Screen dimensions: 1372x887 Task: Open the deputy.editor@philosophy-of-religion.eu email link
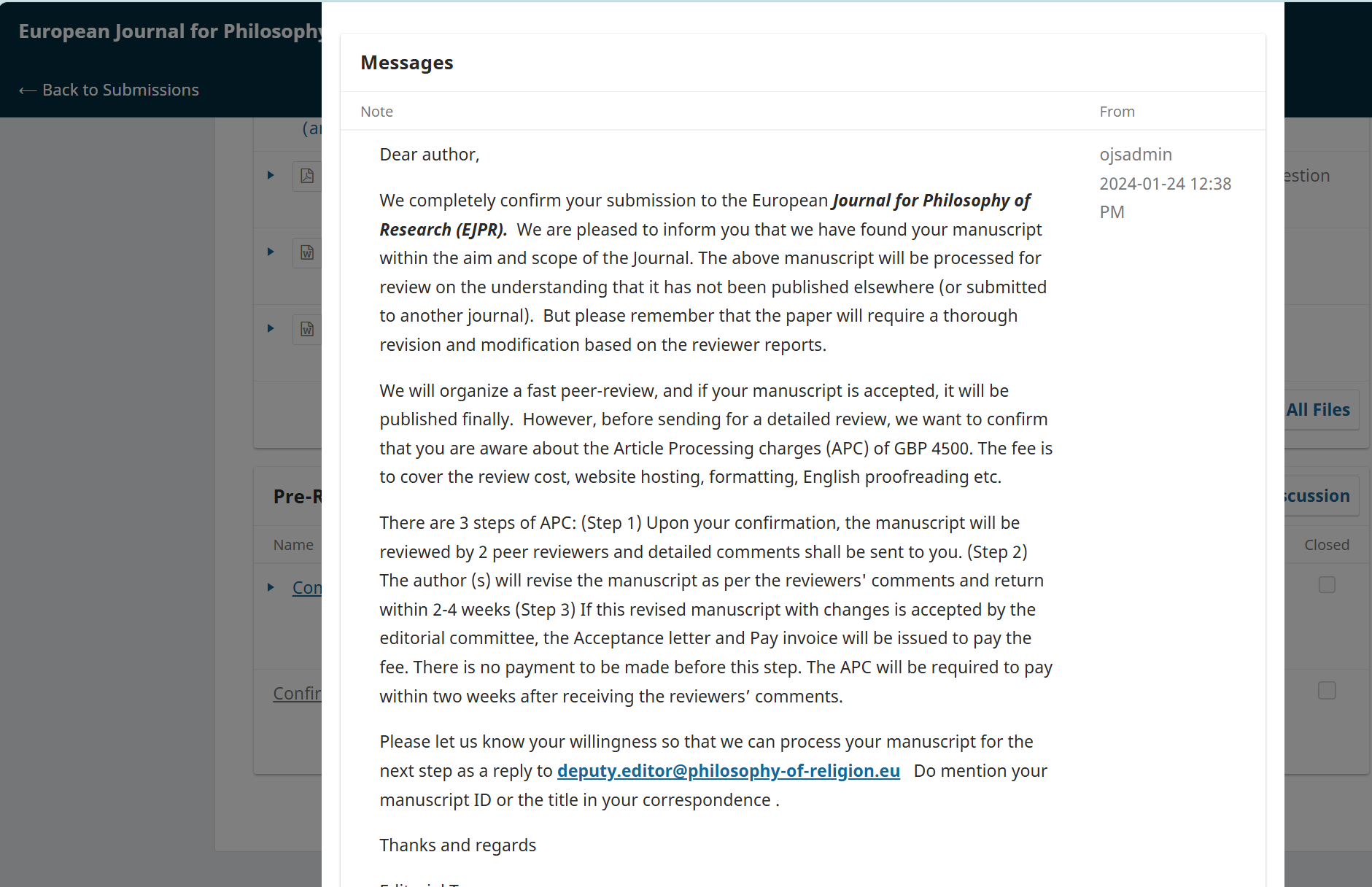click(x=728, y=771)
